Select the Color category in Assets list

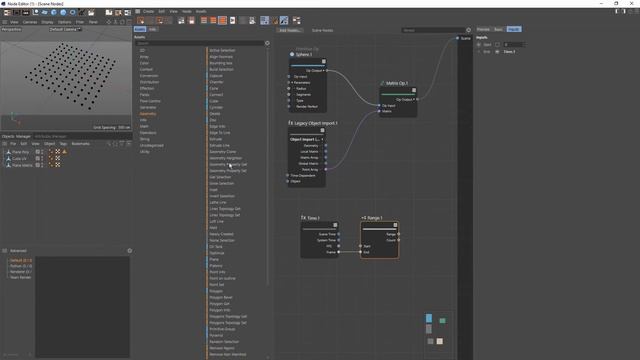(144, 63)
